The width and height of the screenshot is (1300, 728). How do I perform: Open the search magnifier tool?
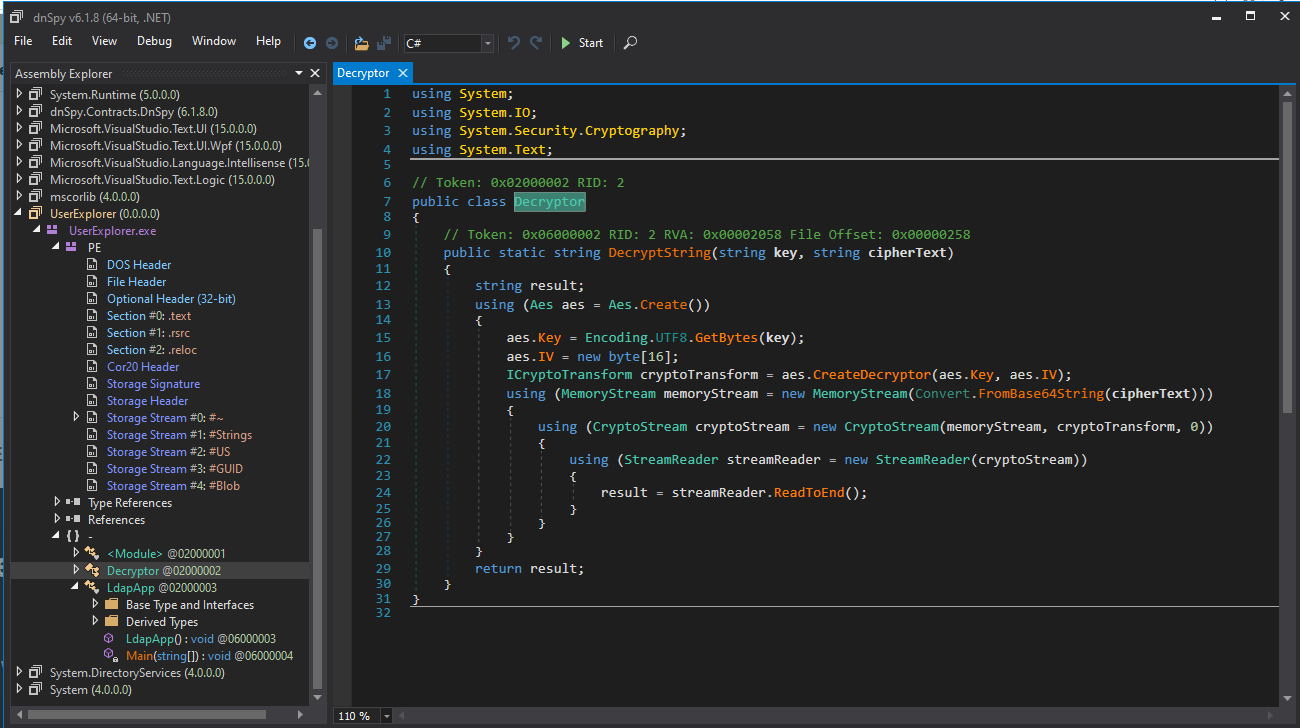630,43
